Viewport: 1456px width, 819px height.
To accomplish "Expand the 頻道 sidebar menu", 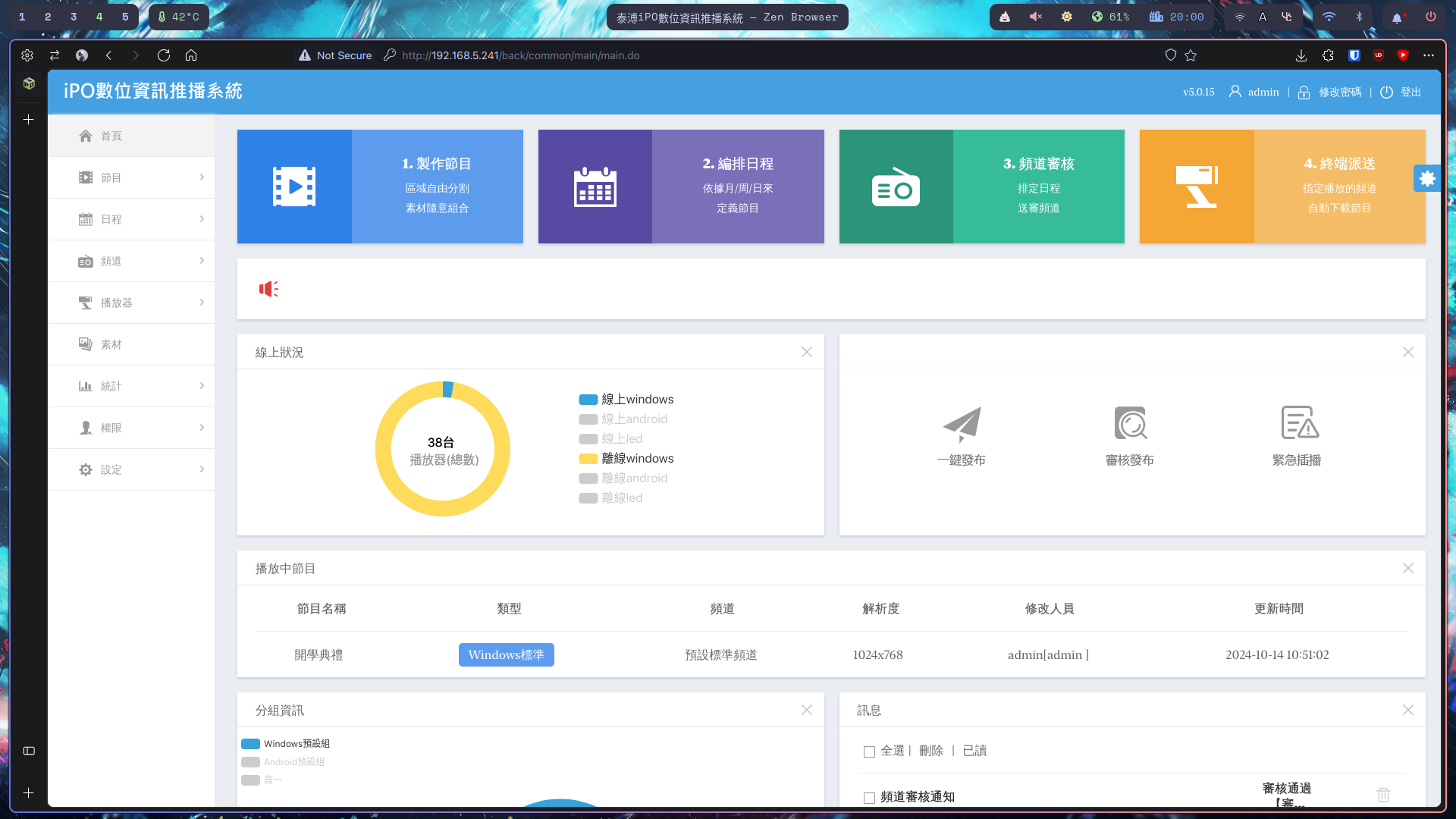I will tap(131, 261).
